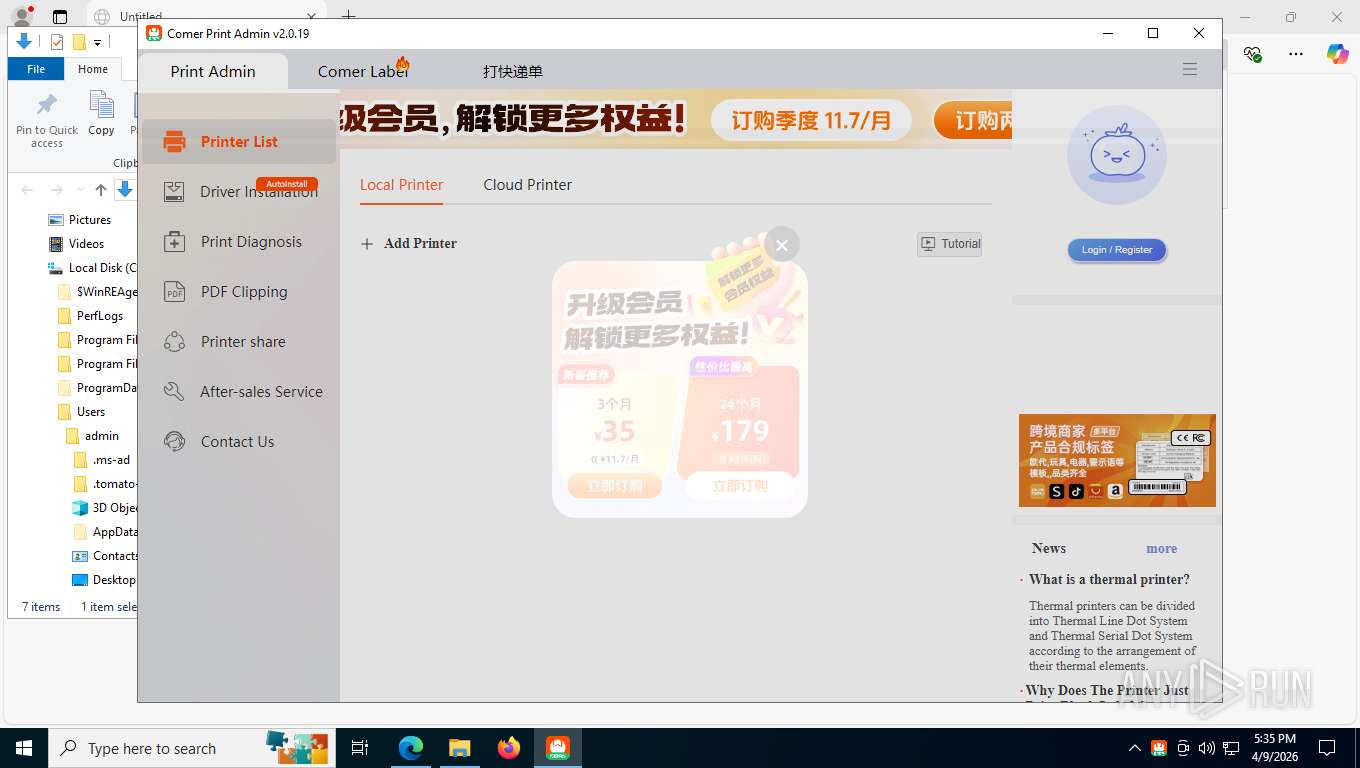Image resolution: width=1360 pixels, height=768 pixels.
Task: Open the Tutorial video button
Action: click(x=949, y=243)
